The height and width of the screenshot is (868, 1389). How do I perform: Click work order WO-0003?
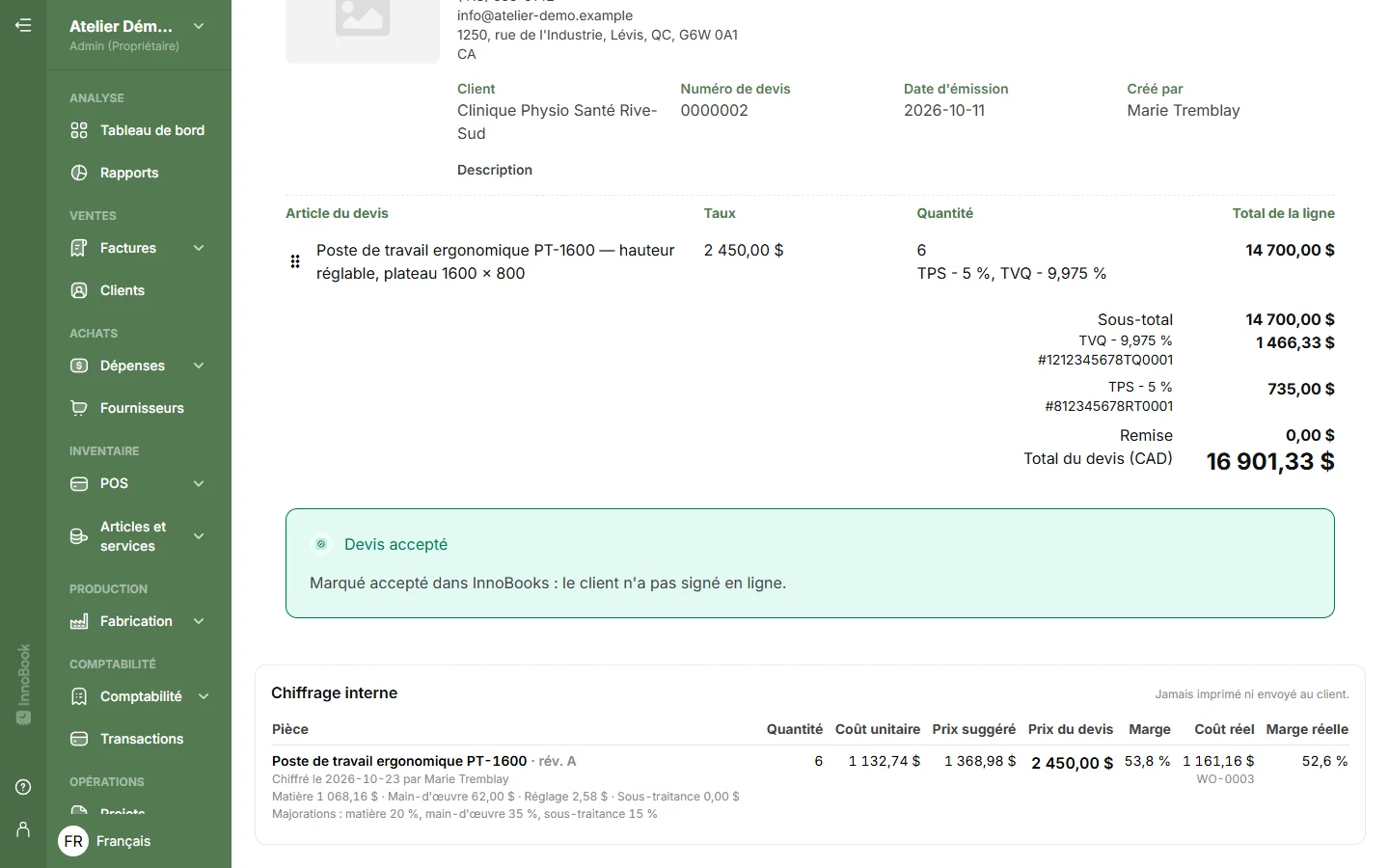(1225, 779)
